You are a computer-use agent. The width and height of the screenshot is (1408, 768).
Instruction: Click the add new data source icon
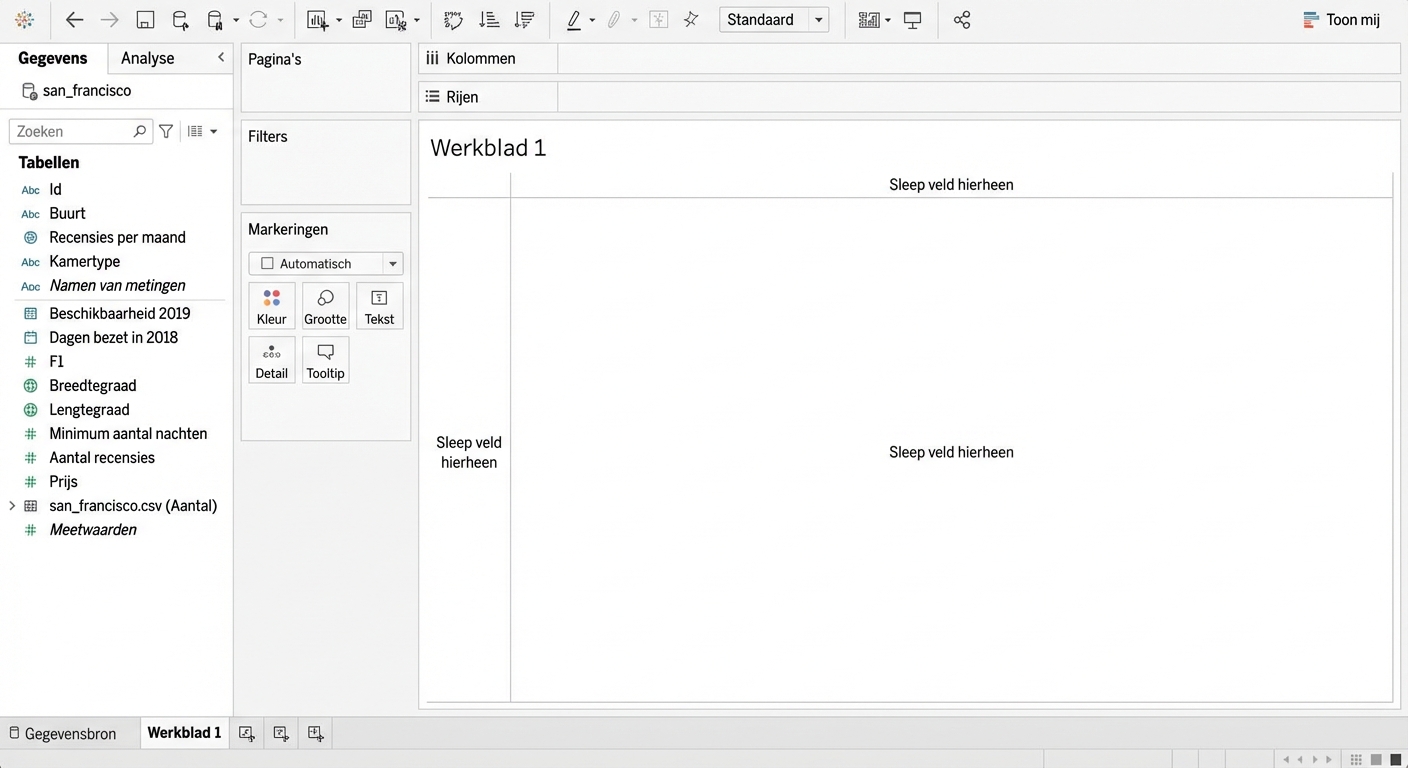tap(180, 20)
